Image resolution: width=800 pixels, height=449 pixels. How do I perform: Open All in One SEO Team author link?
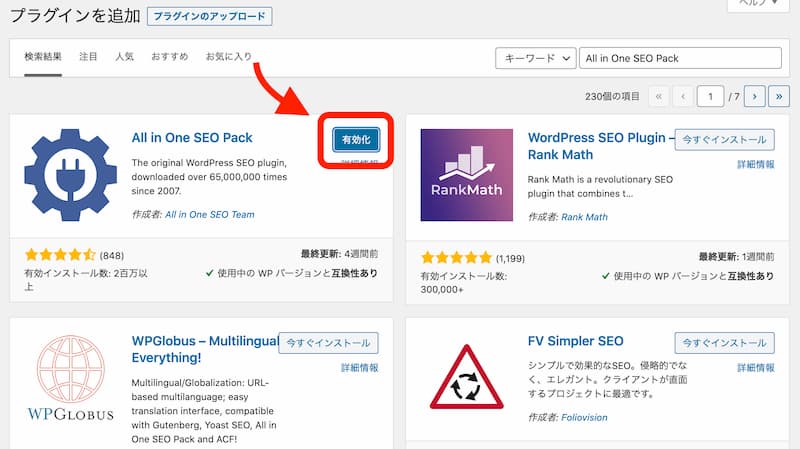pyautogui.click(x=210, y=215)
